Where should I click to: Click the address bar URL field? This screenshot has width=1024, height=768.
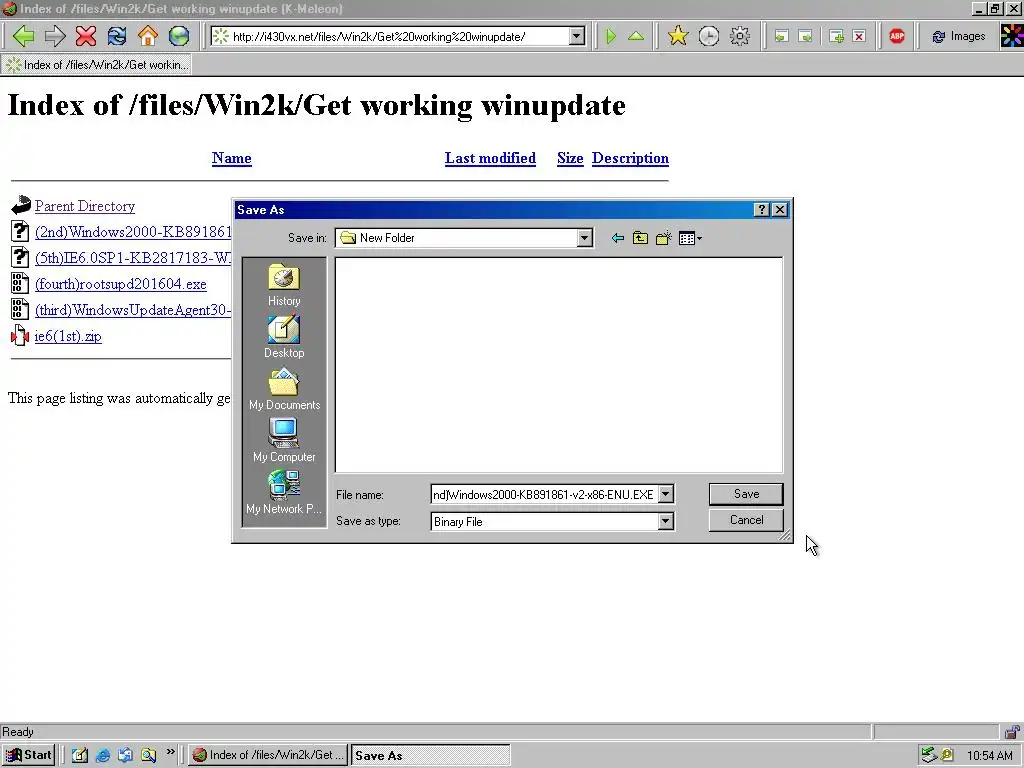pyautogui.click(x=398, y=37)
